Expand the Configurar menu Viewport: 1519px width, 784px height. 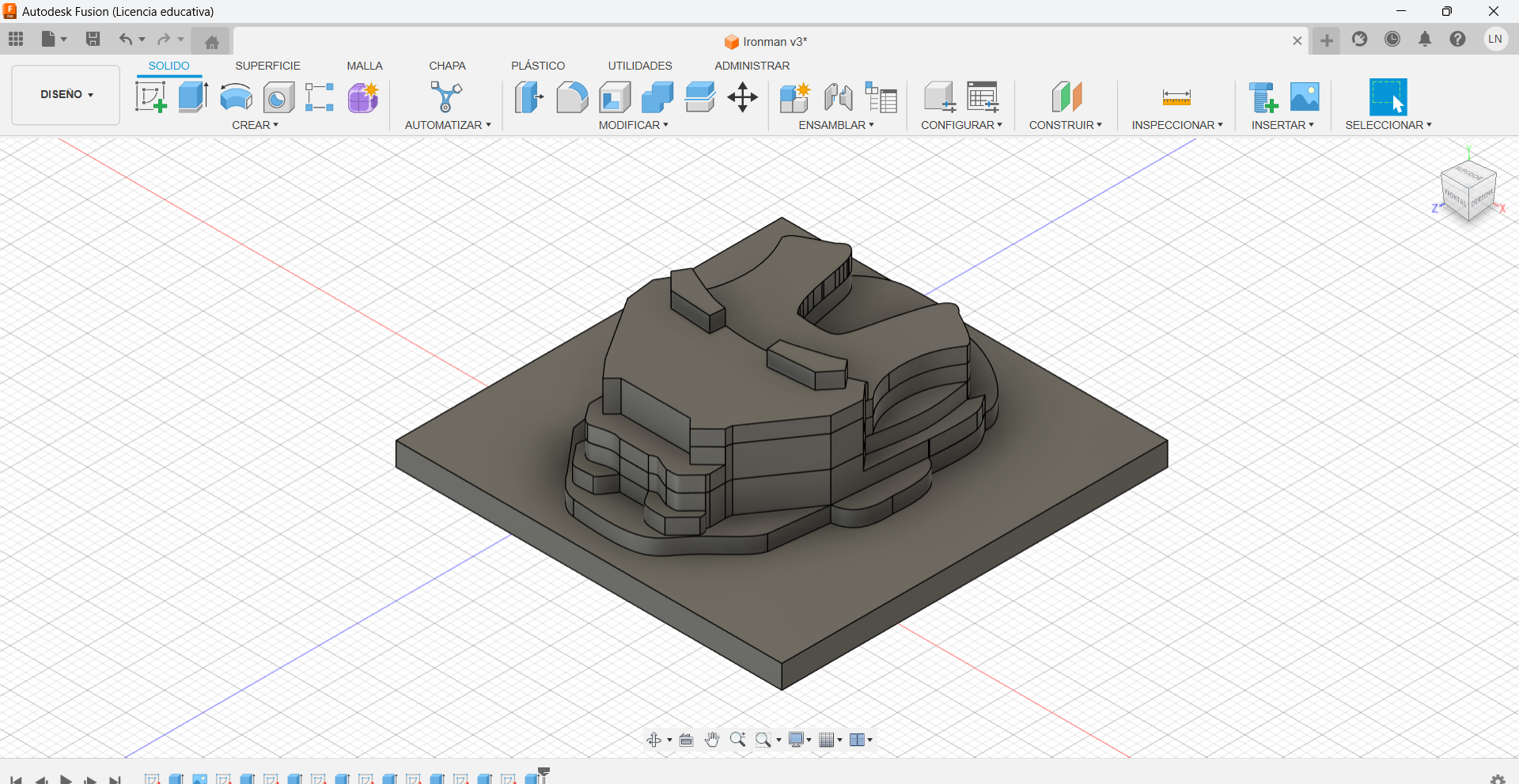[962, 125]
